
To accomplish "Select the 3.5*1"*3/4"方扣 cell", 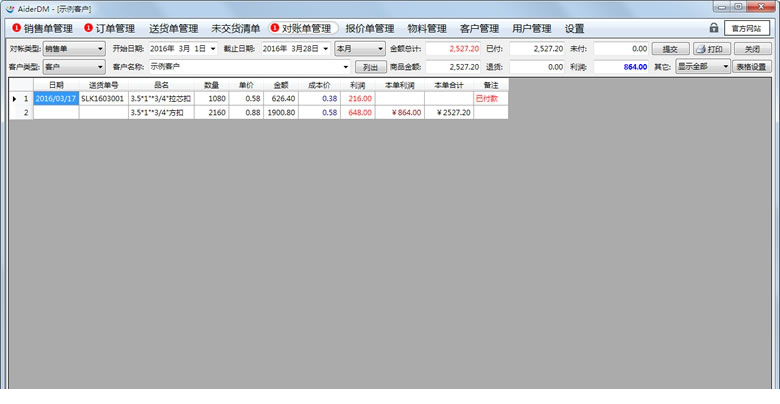I will pyautogui.click(x=161, y=112).
